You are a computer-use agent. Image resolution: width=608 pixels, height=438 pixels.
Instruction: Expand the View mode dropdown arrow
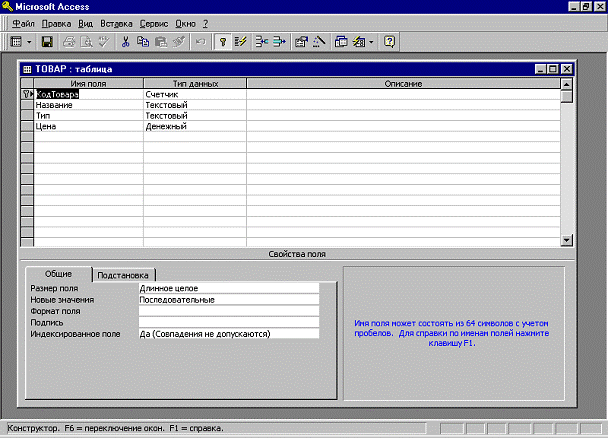30,42
